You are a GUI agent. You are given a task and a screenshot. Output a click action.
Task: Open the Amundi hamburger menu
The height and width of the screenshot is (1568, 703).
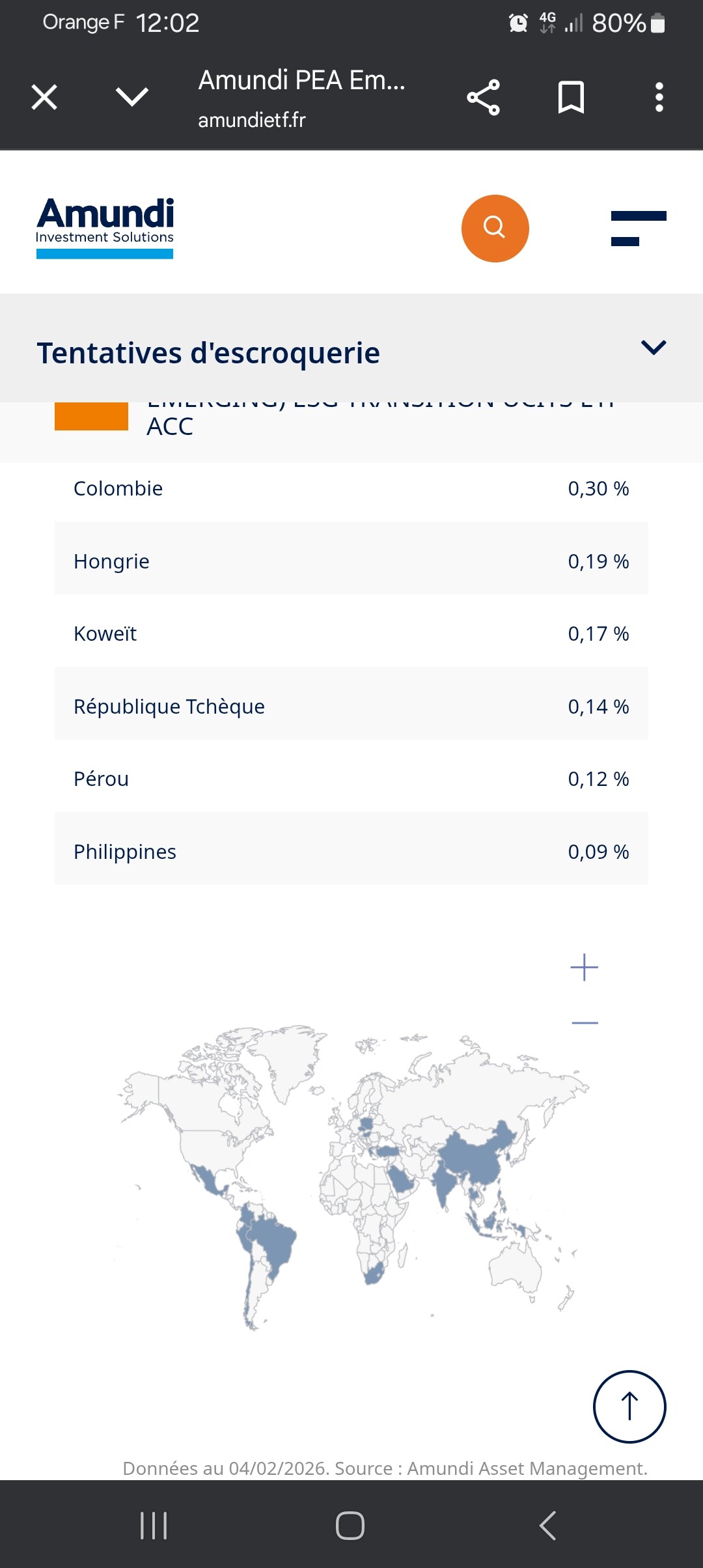point(638,228)
